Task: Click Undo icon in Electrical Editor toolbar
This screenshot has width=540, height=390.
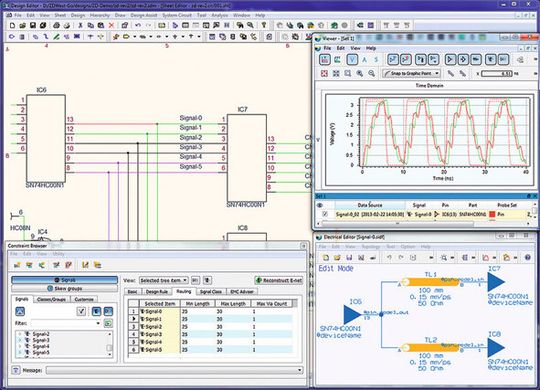Action: coord(389,257)
